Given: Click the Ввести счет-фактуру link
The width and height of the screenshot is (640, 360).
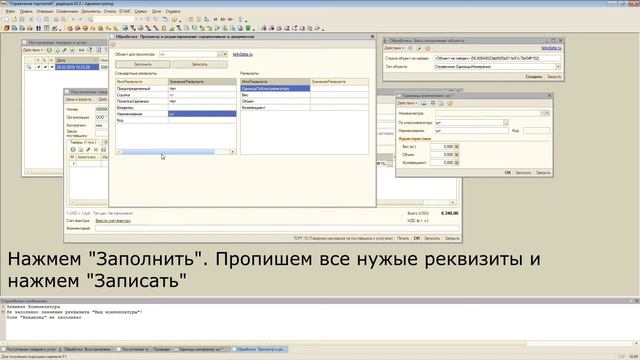Looking at the screenshot, I should pos(113,221).
